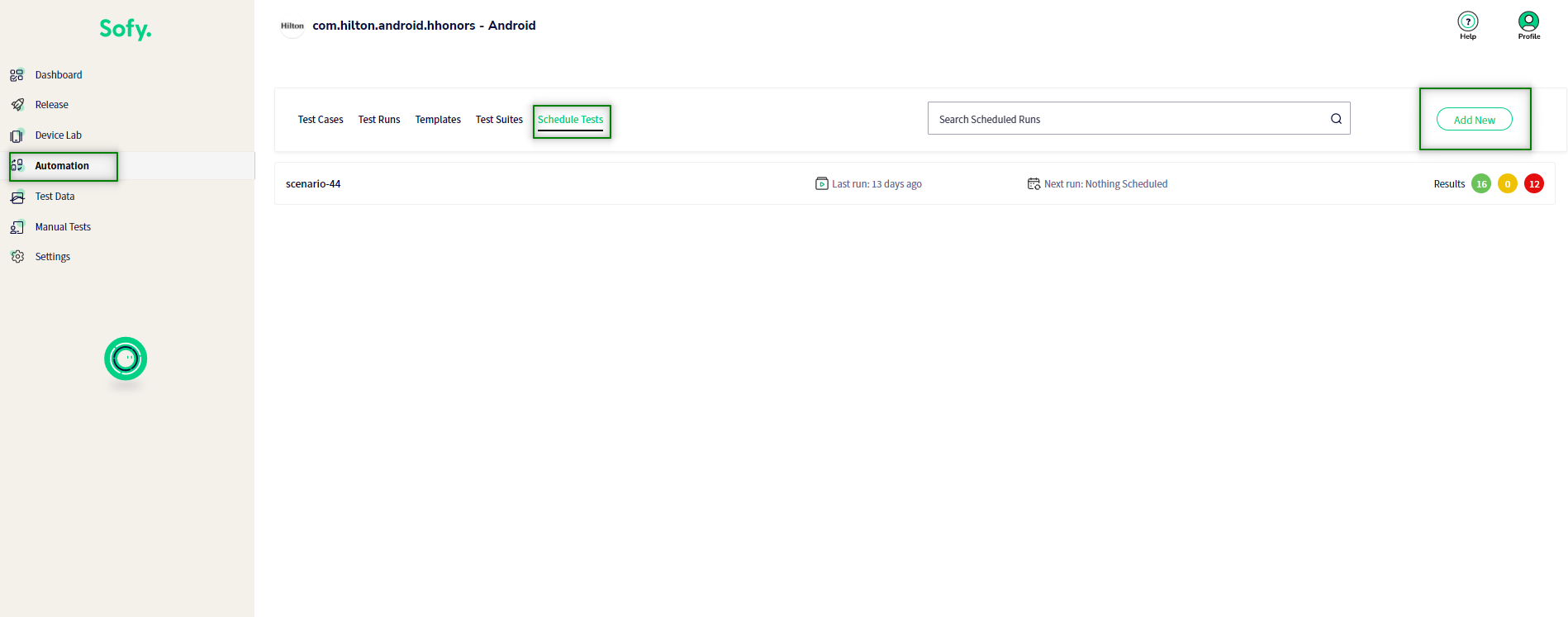The width and height of the screenshot is (1568, 617).
Task: Open the Dashboard page
Action: pos(59,75)
